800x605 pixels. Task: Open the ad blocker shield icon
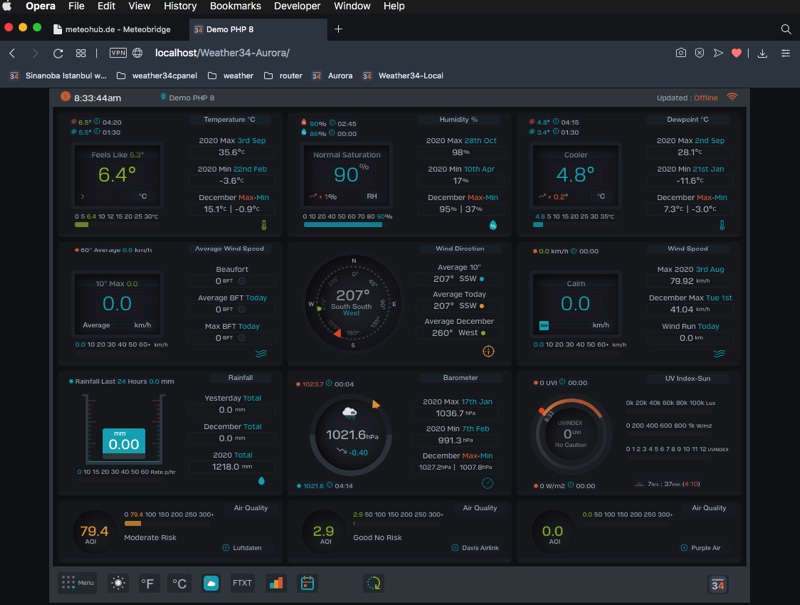699,53
